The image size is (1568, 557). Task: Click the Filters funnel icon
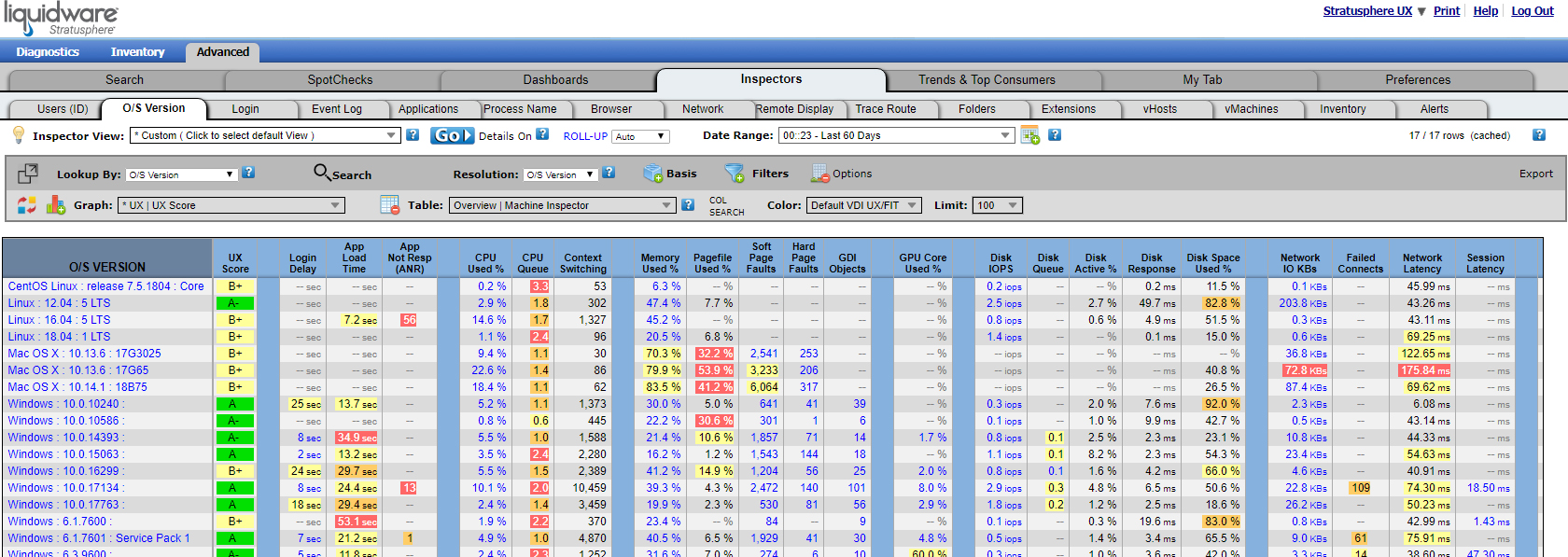[x=735, y=173]
